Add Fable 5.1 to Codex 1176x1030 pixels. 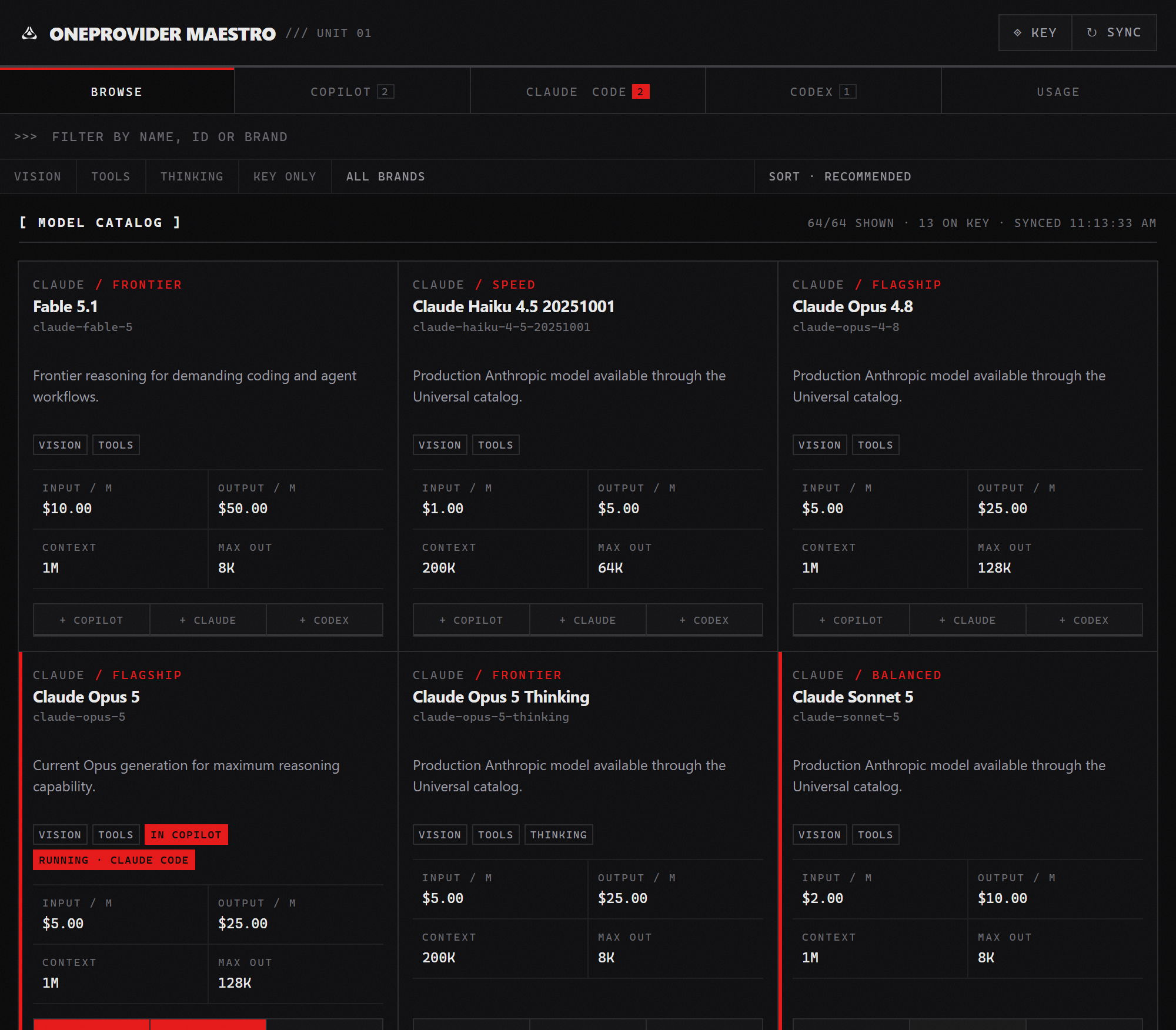click(x=325, y=620)
